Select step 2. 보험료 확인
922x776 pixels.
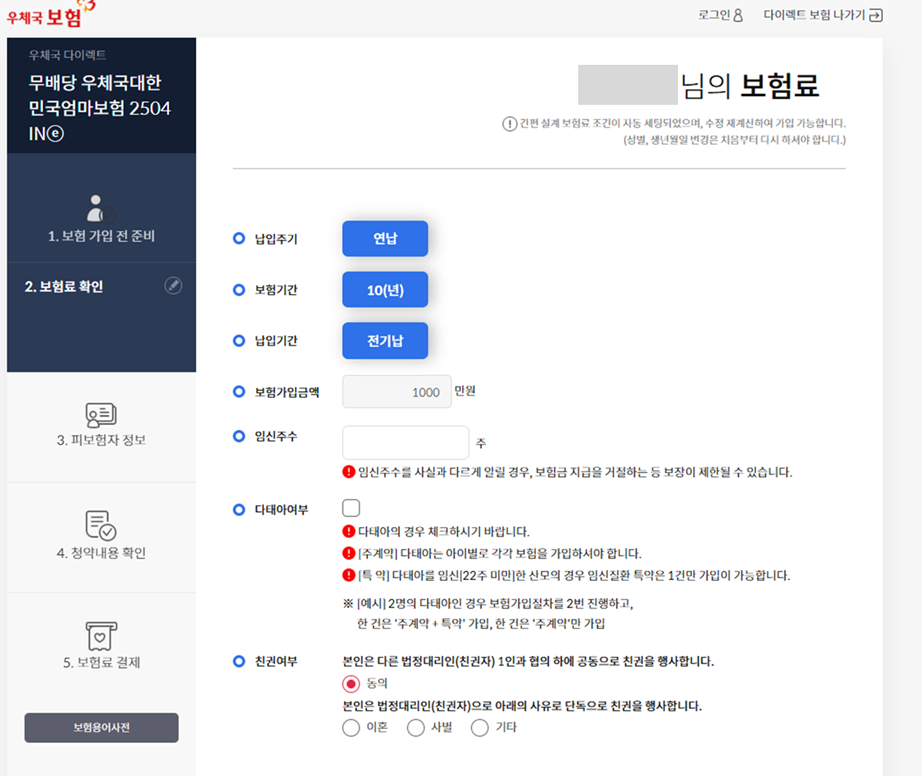(x=64, y=287)
